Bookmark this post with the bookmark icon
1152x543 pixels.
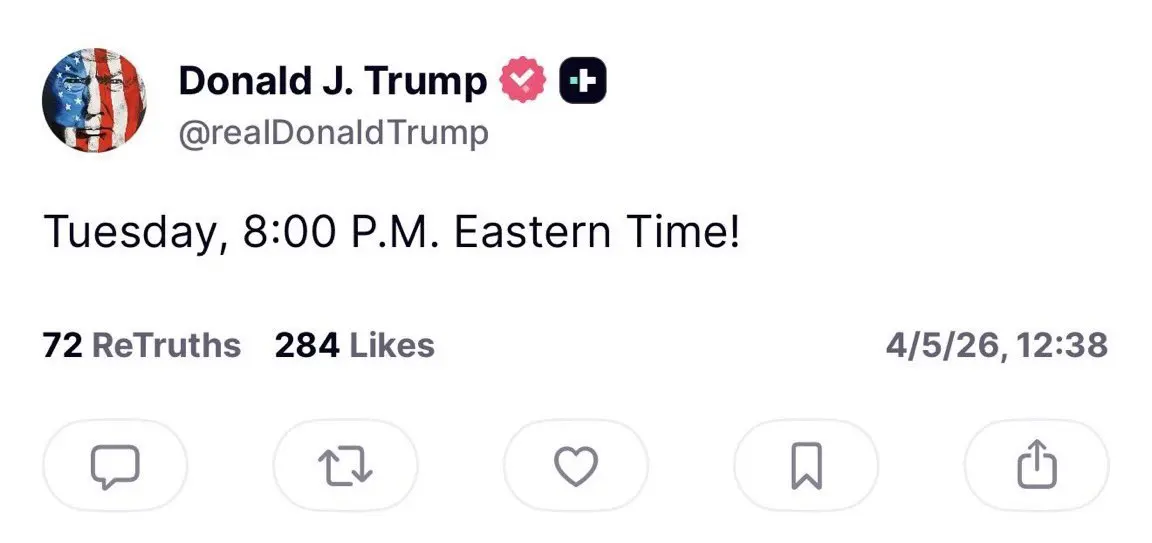tap(806, 466)
